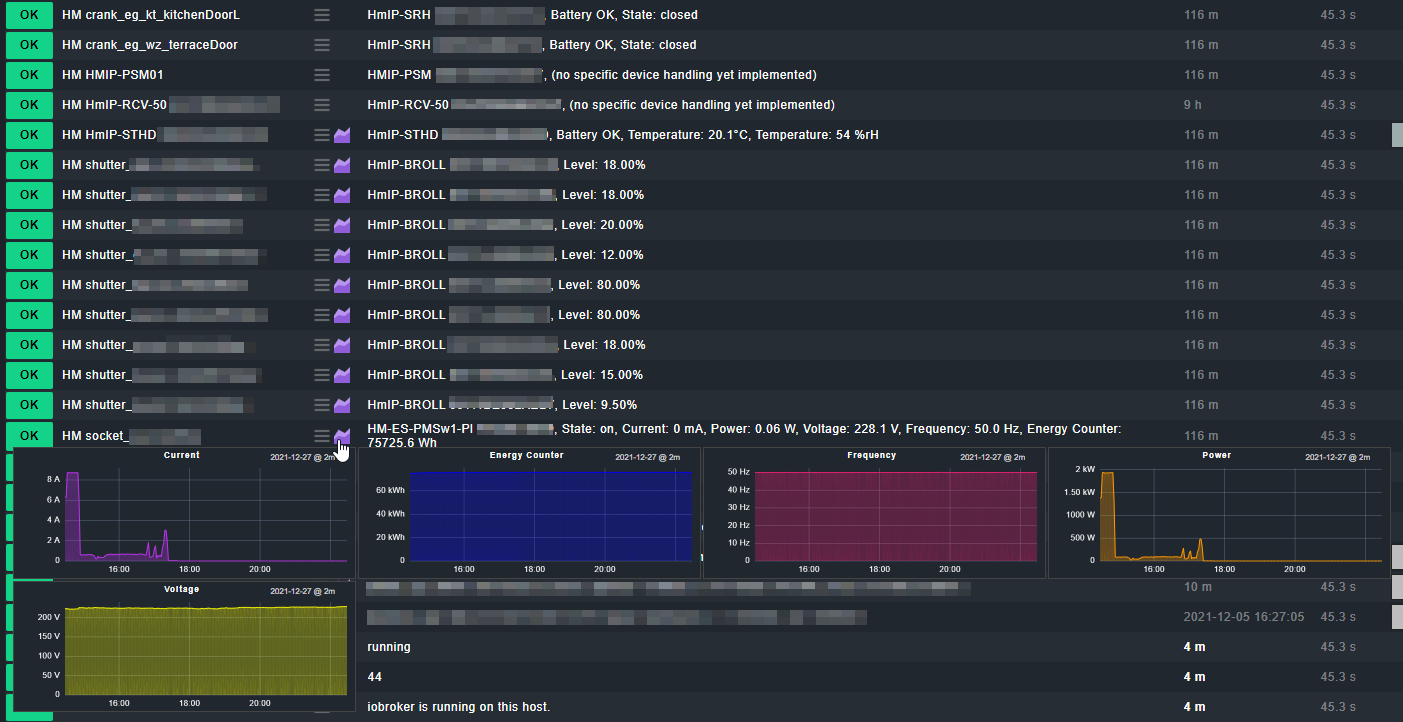This screenshot has height=722, width=1403.
Task: Select the HM-ES-PMSw1-Pl socket output text
Action: click(744, 435)
